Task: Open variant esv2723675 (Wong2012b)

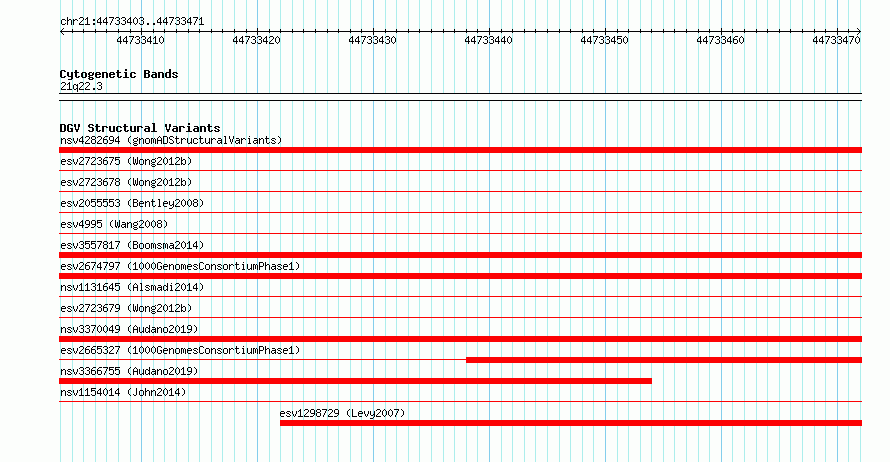Action: tap(126, 161)
